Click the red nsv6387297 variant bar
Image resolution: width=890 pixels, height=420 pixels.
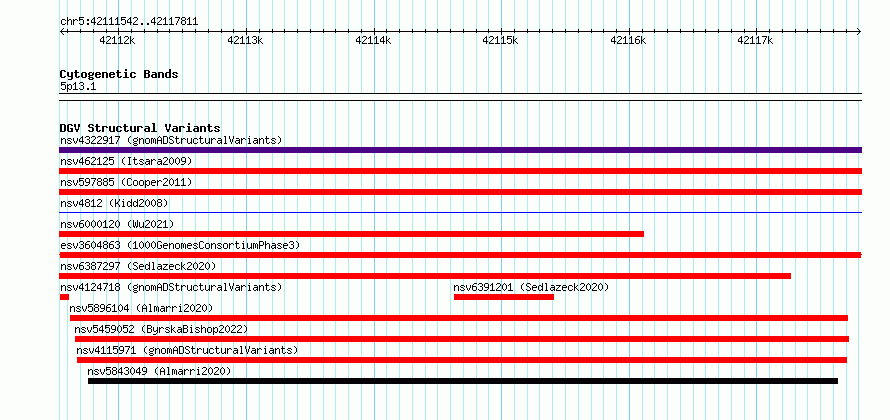click(425, 276)
